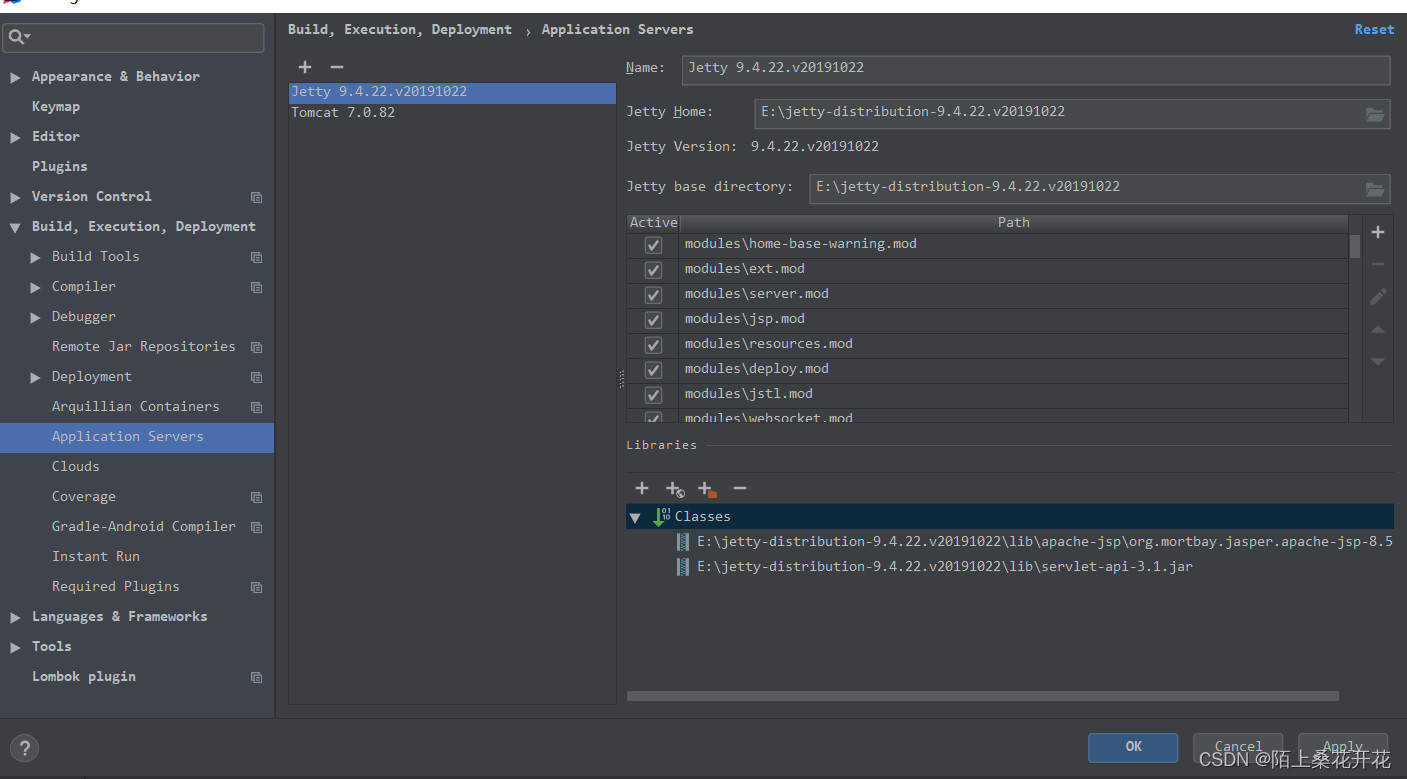The height and width of the screenshot is (779, 1407).
Task: Click project-level icon beside Coverage
Action: point(256,497)
